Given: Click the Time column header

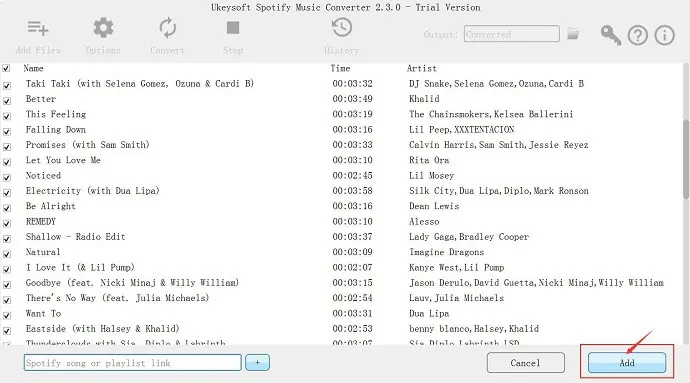Looking at the screenshot, I should (x=340, y=68).
